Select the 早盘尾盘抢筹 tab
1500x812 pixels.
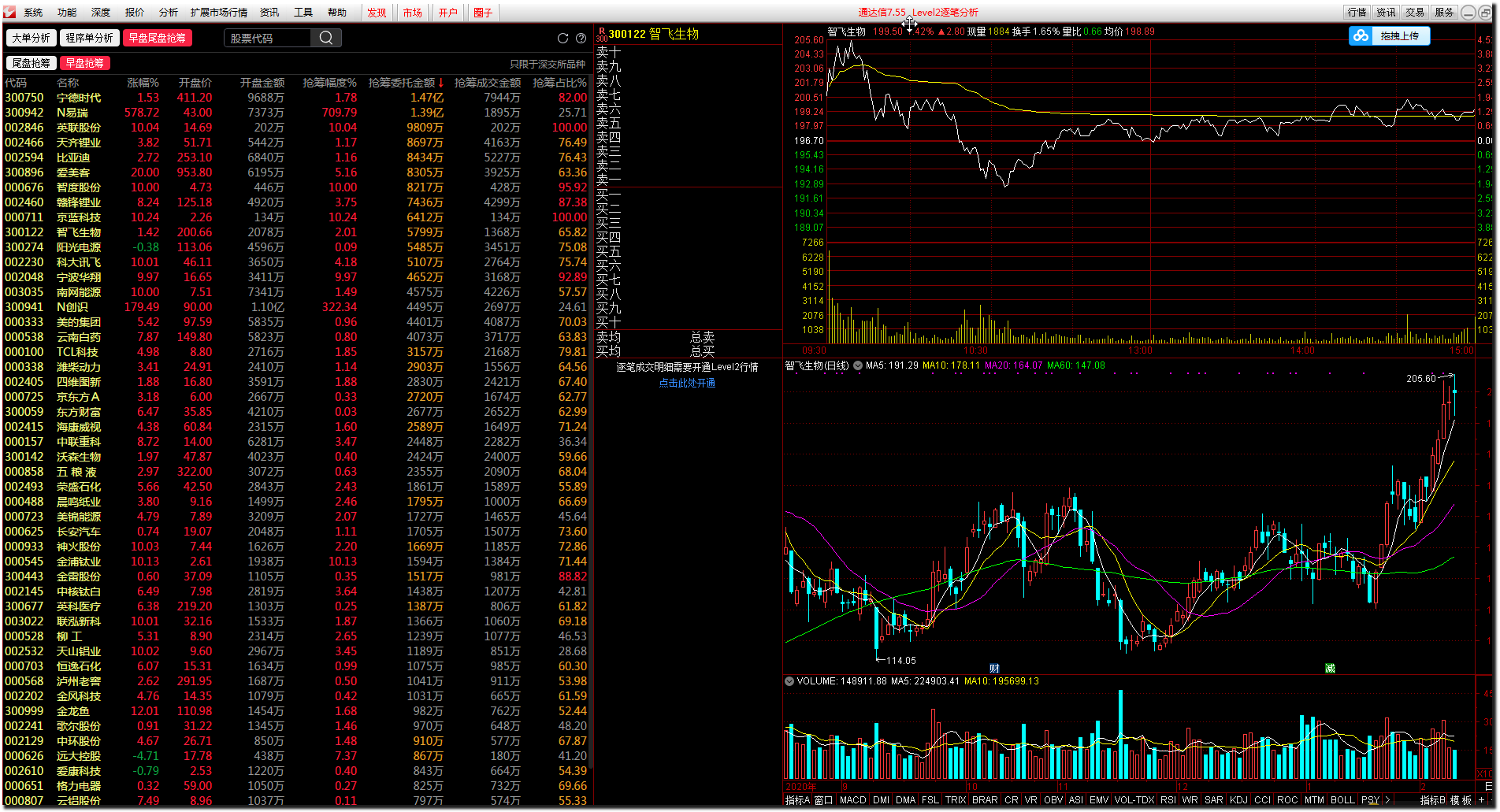tap(157, 38)
